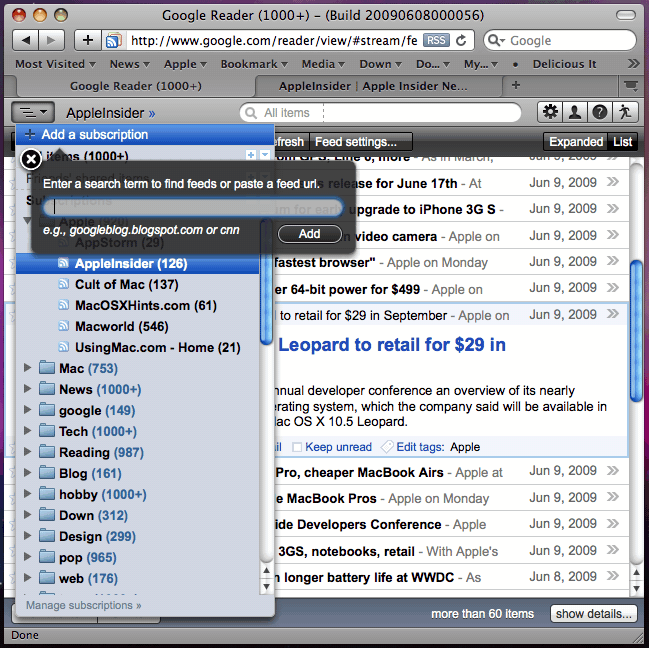This screenshot has height=648, width=649.
Task: Go forward with the browser forward arrow
Action: (51, 40)
